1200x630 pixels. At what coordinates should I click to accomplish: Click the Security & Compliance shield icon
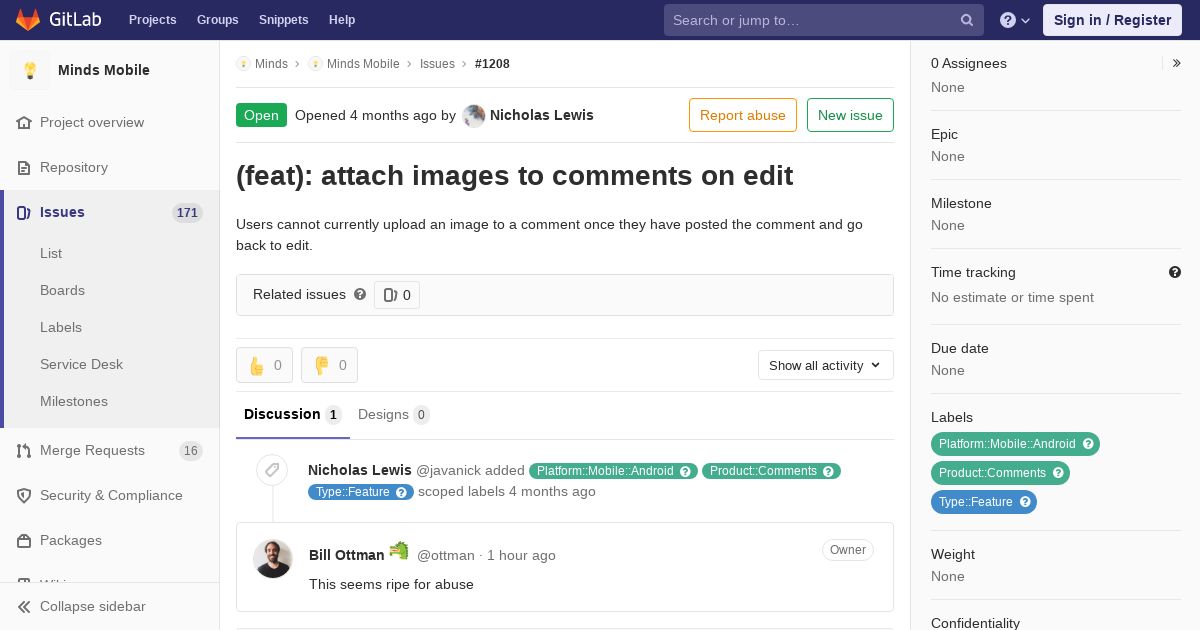click(24, 495)
